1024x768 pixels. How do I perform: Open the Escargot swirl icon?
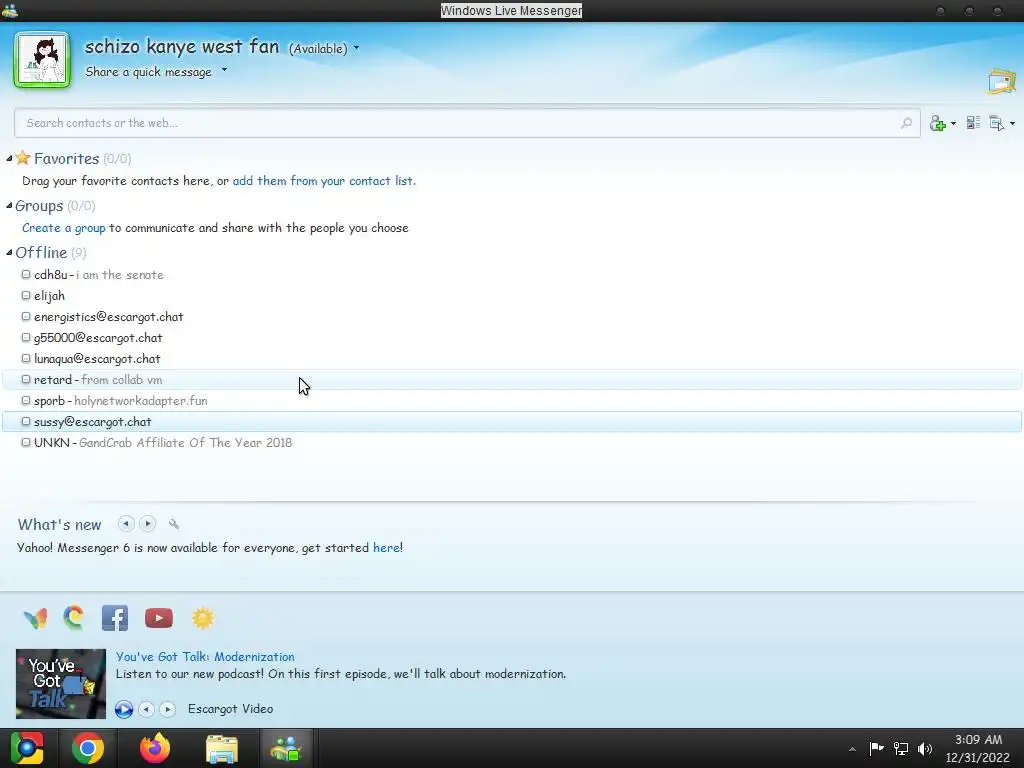(x=74, y=617)
